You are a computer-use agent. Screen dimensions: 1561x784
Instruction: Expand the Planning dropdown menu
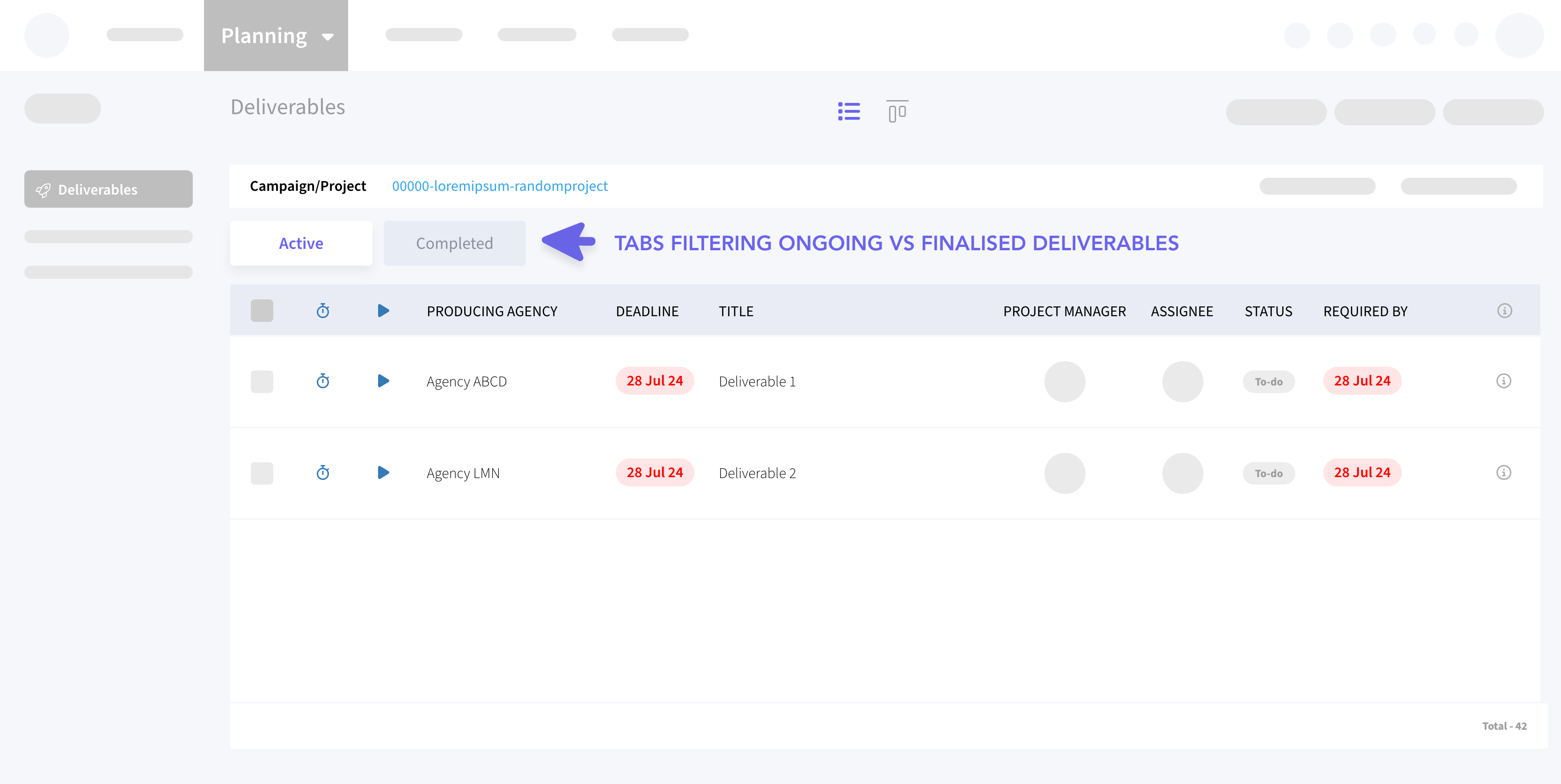click(277, 36)
